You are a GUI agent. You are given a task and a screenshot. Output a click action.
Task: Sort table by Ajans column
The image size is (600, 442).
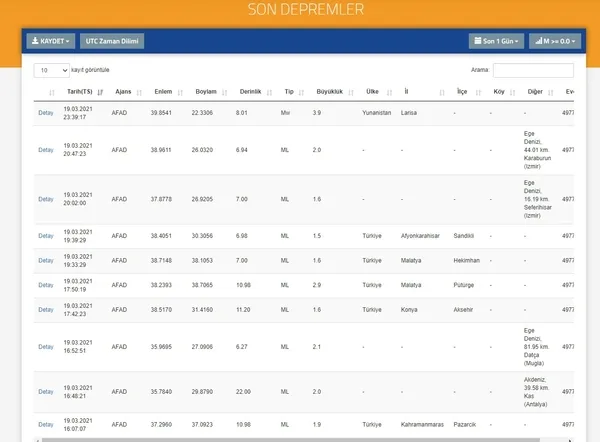click(x=123, y=91)
